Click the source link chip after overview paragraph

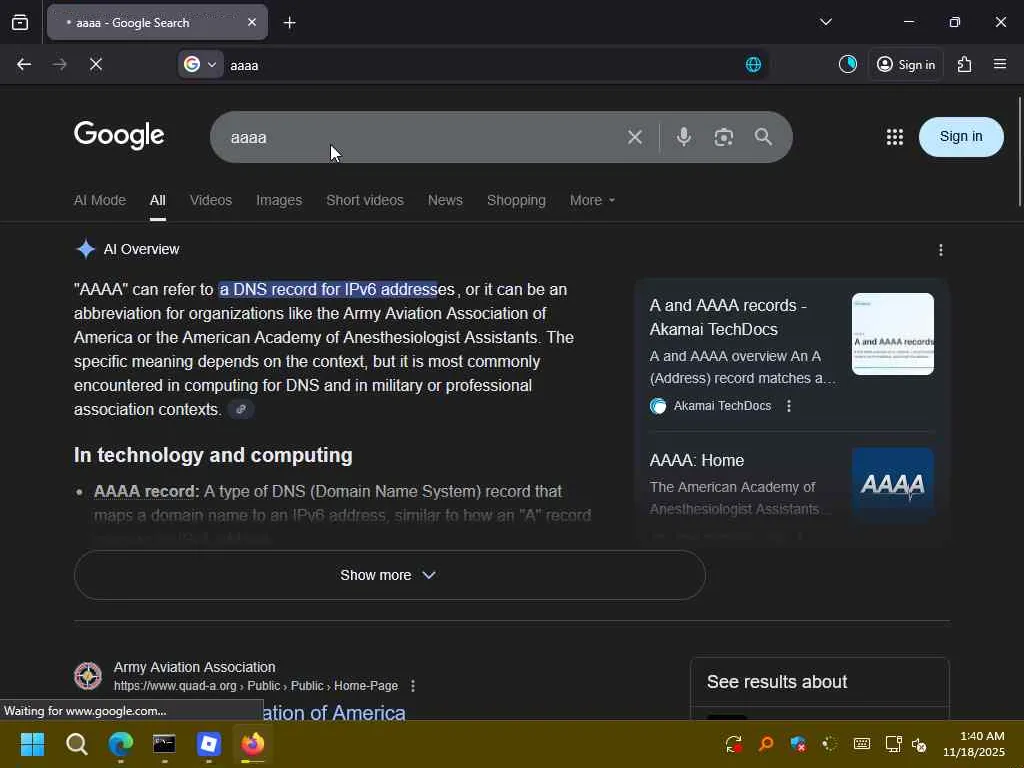pyautogui.click(x=241, y=409)
